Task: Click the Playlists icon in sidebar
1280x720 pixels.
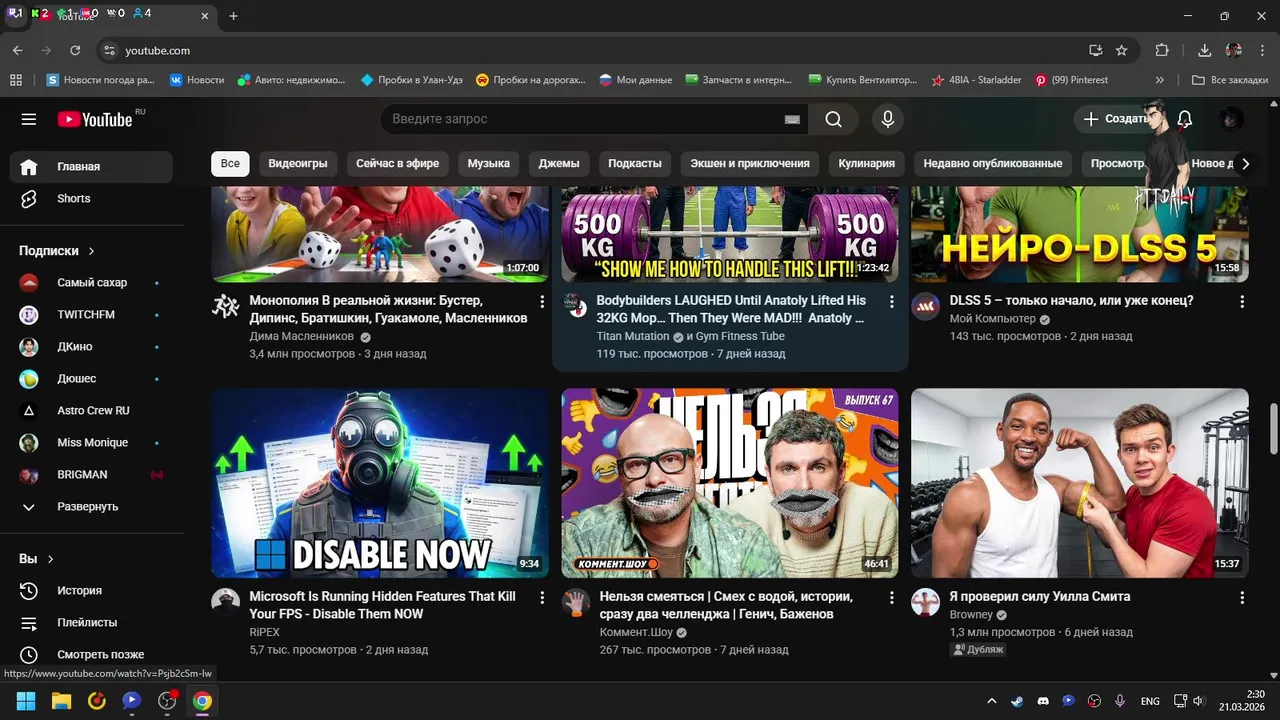Action: click(x=29, y=622)
